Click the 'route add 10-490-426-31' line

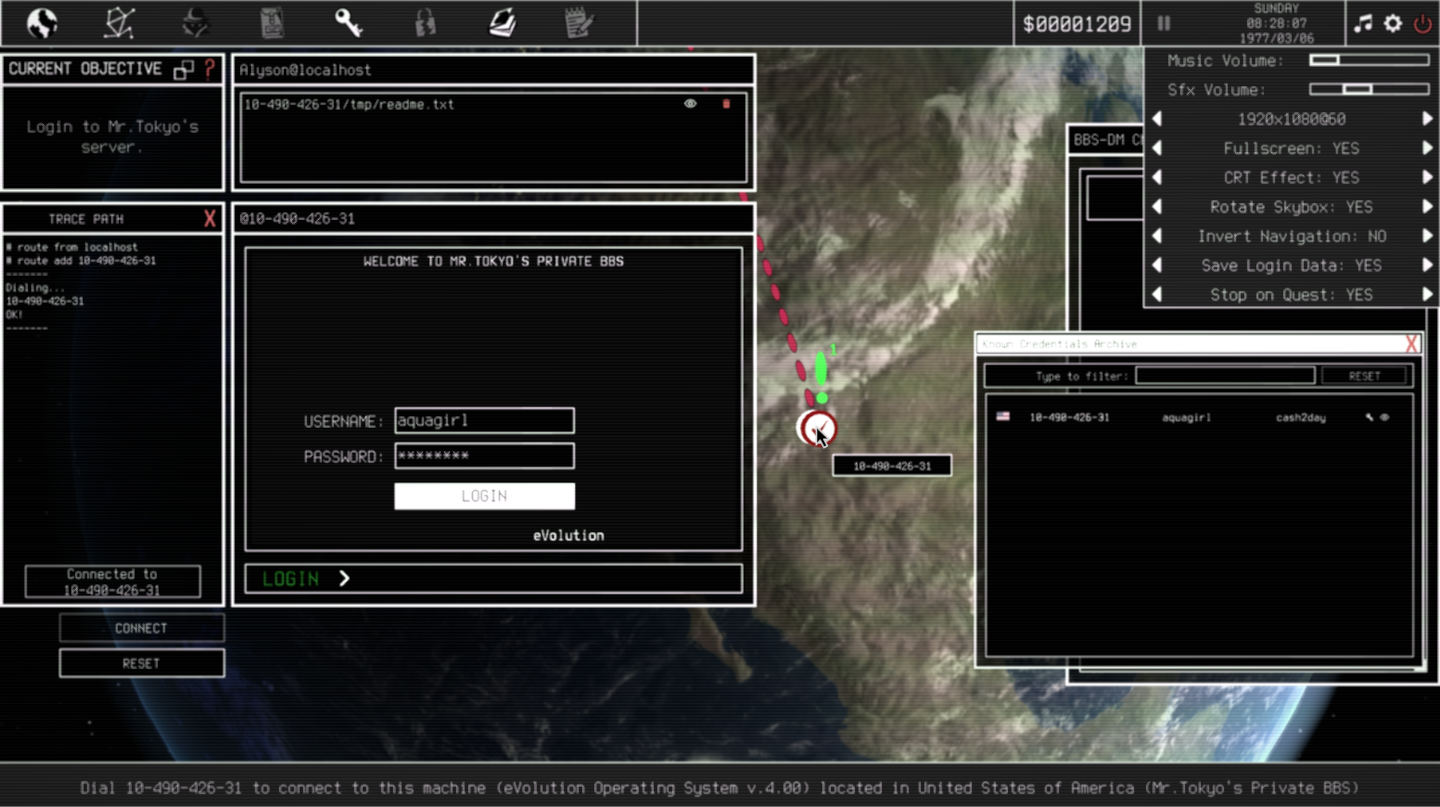click(80, 261)
